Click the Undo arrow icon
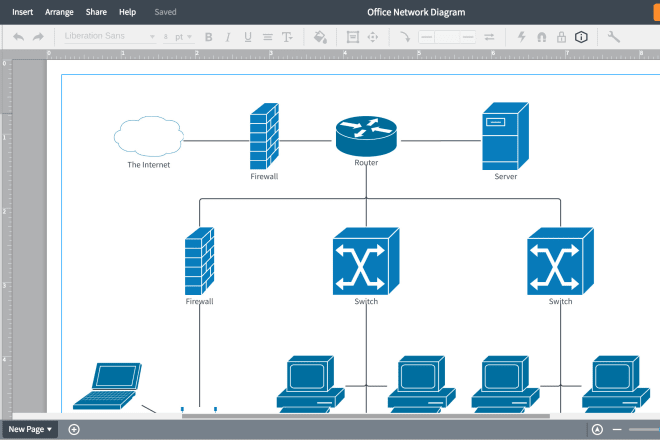The height and width of the screenshot is (440, 660). click(x=18, y=37)
